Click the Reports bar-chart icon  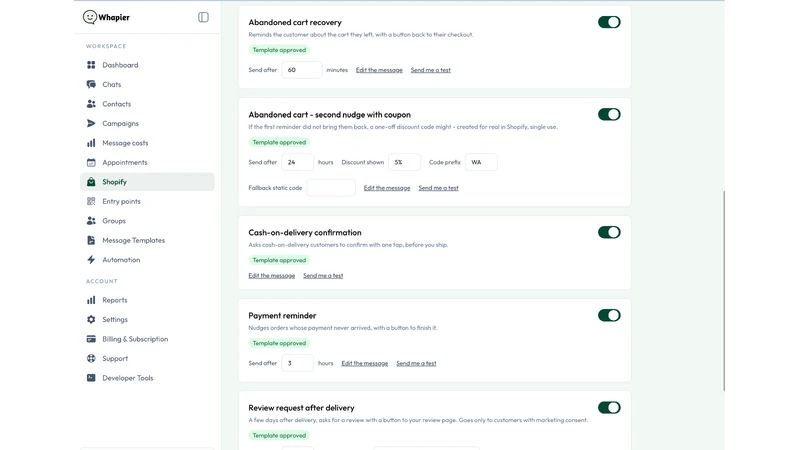[x=91, y=300]
